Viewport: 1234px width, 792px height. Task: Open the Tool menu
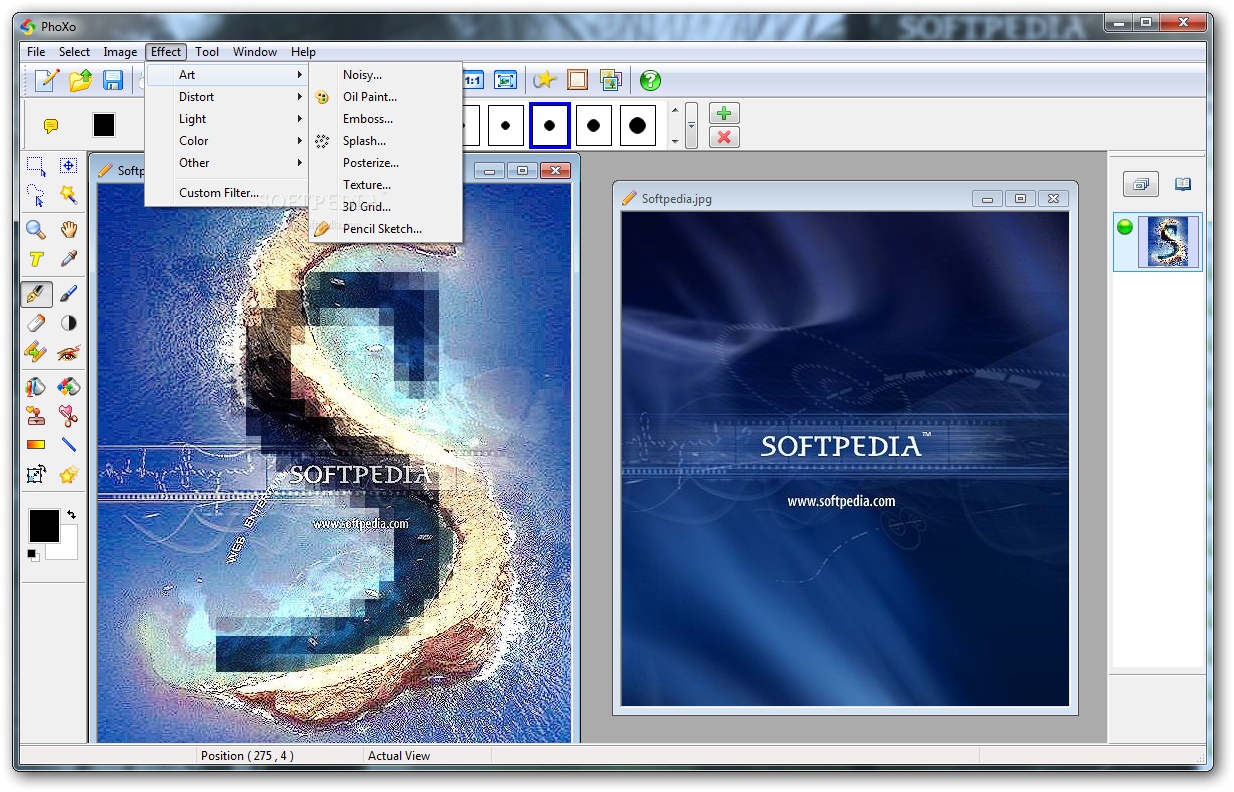point(207,52)
